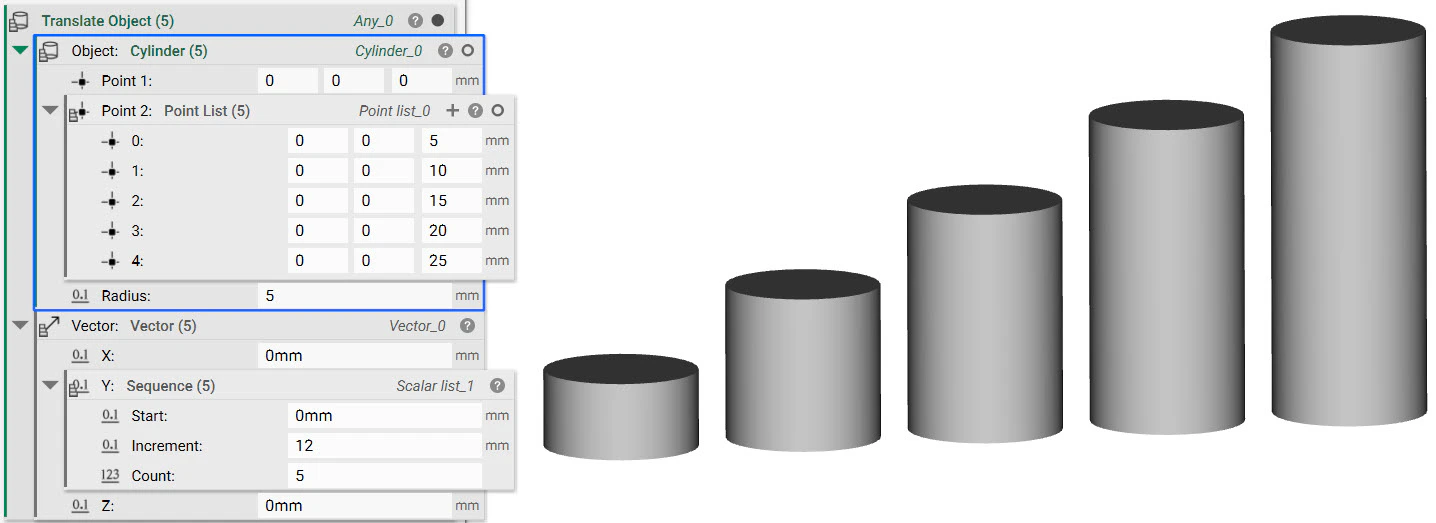Image resolution: width=1436 pixels, height=523 pixels.
Task: Click point icon for list item 4
Action: click(x=111, y=261)
